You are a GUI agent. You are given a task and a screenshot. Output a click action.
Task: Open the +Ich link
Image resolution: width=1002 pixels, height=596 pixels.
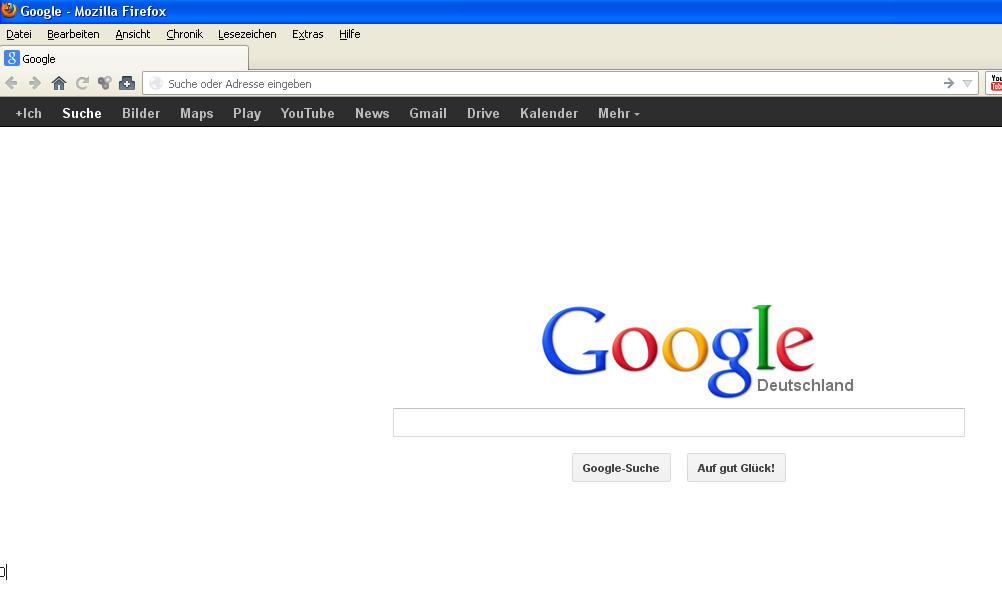point(28,113)
